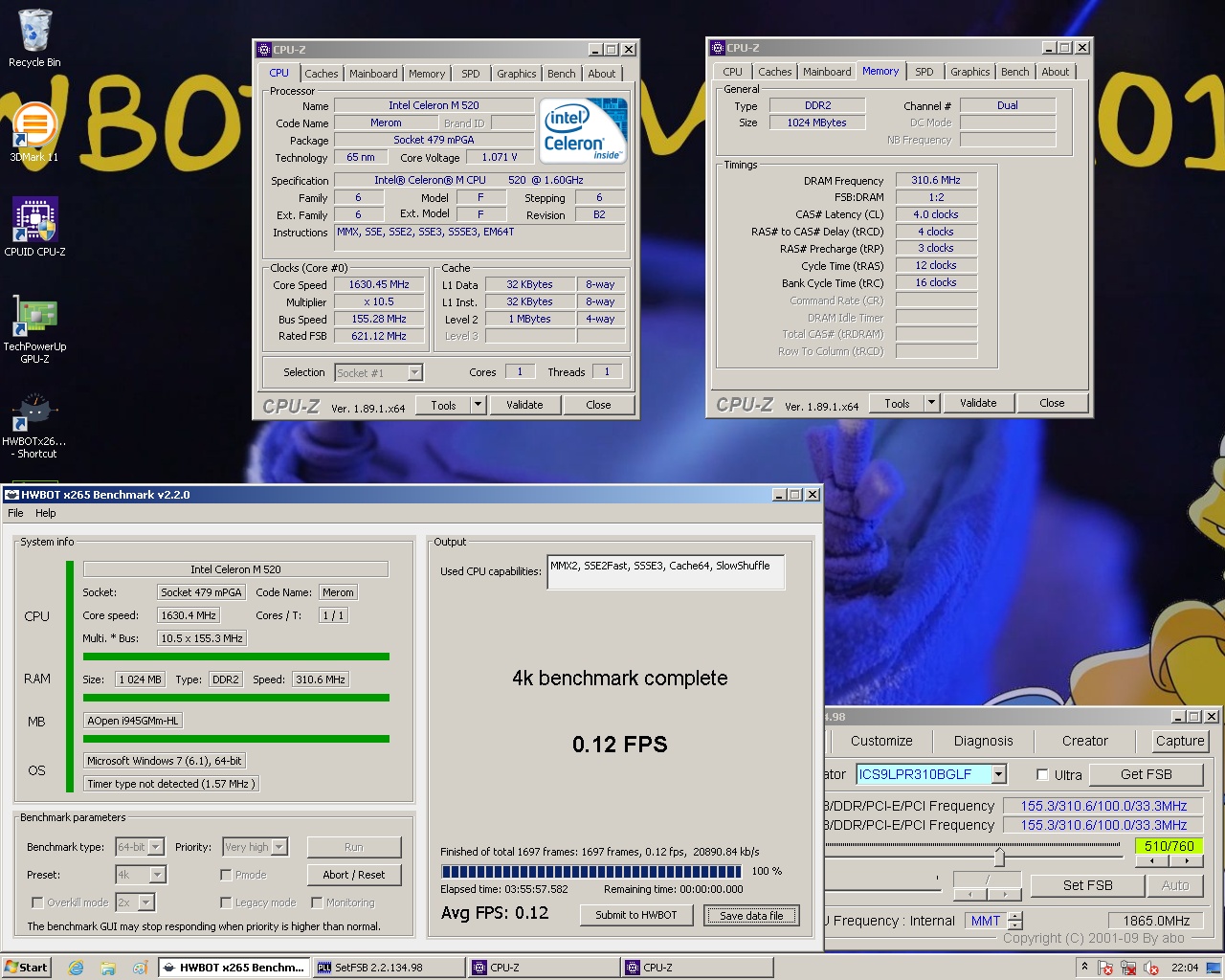Click the green 510/760 value field
Screen dimensions: 1225x980
pos(1169,846)
